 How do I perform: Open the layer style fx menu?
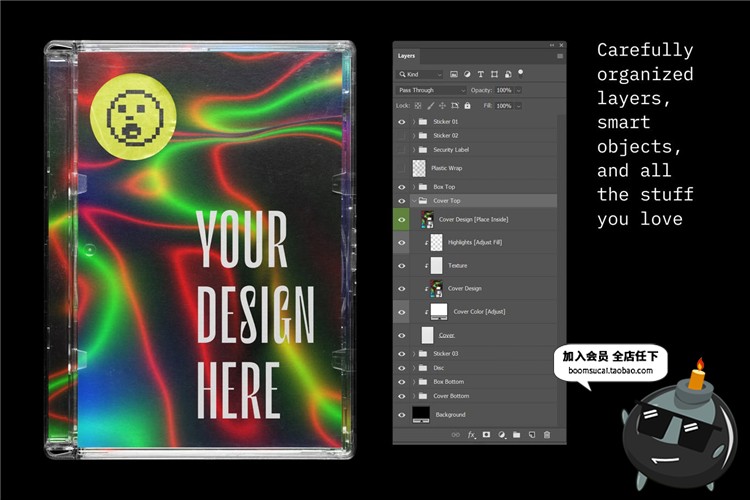coord(472,435)
